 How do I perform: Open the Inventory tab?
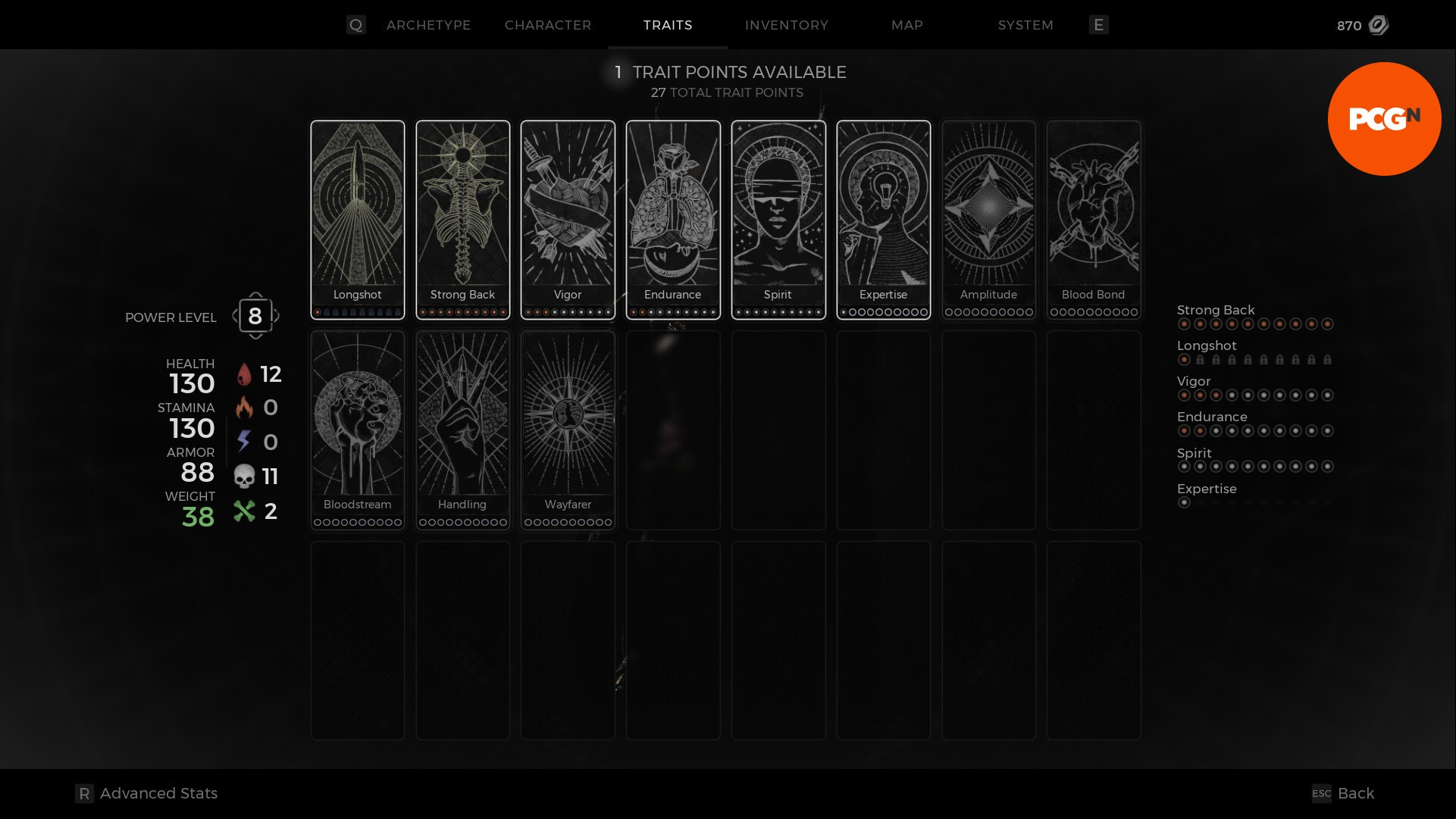[787, 25]
